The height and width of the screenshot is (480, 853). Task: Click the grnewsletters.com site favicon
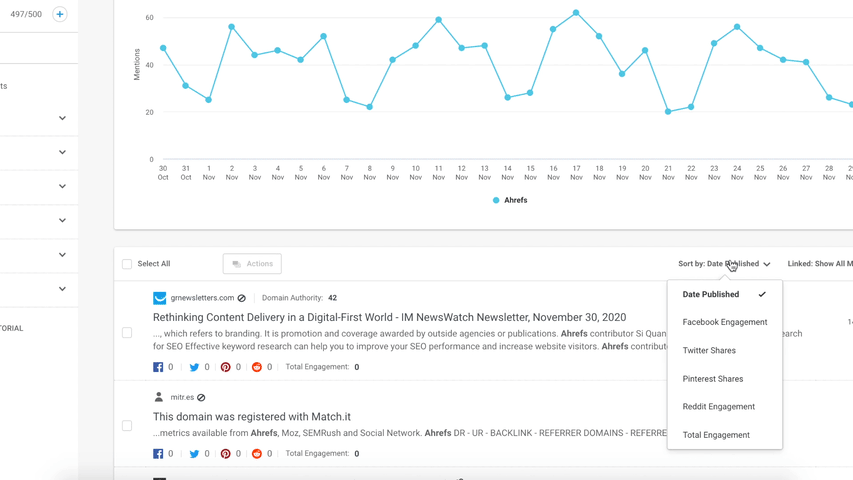point(159,298)
